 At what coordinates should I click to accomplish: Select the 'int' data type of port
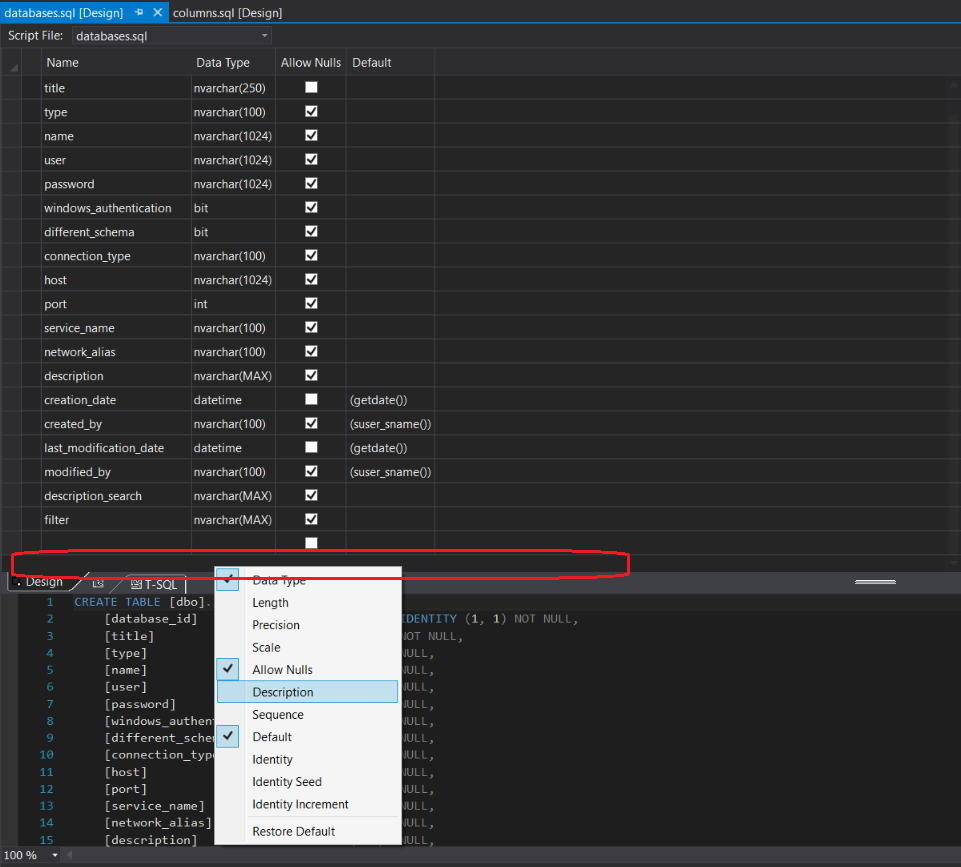(x=234, y=304)
